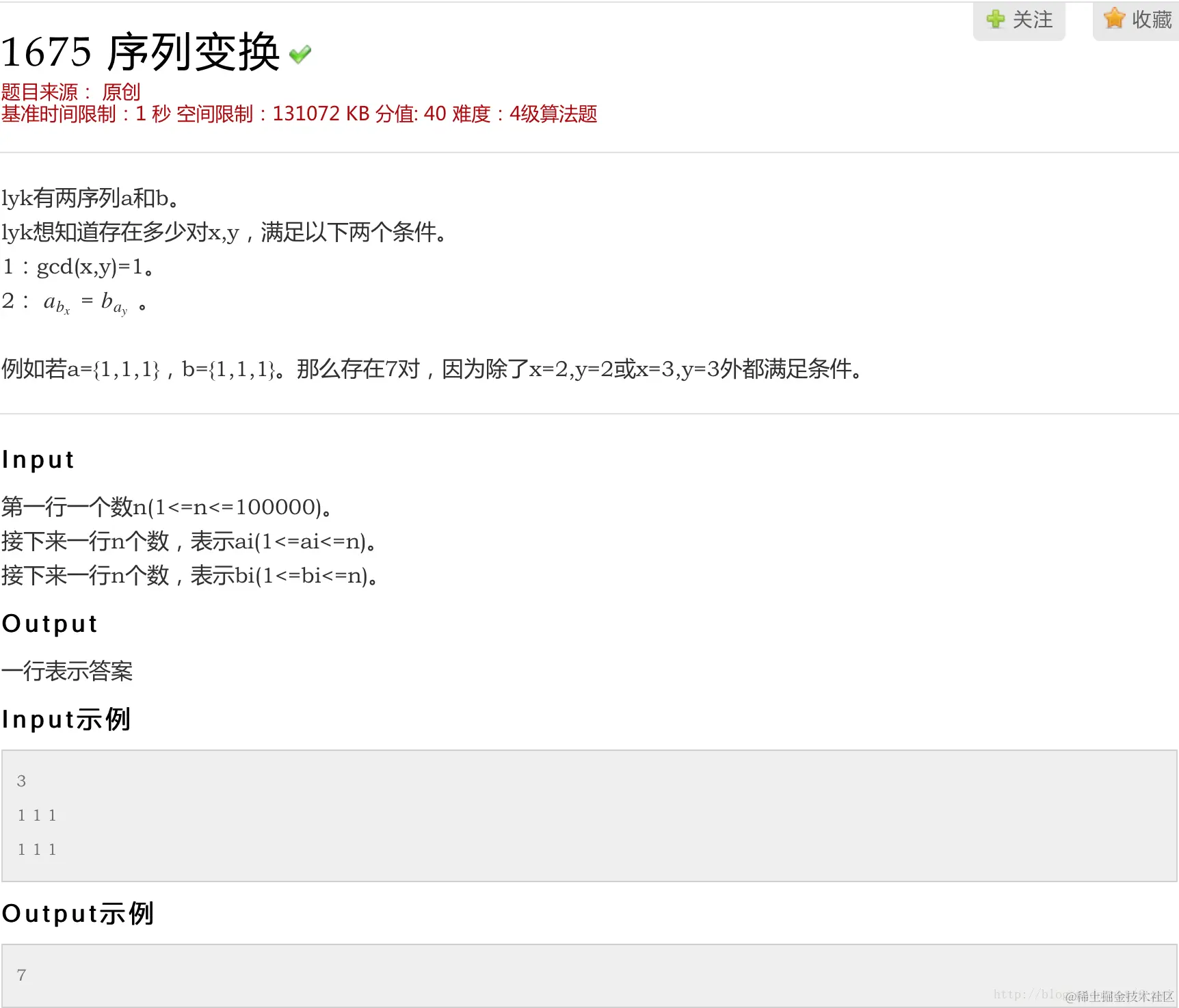This screenshot has height=1008, width=1179.
Task: Click the number 3 in sample input
Action: pos(21,781)
